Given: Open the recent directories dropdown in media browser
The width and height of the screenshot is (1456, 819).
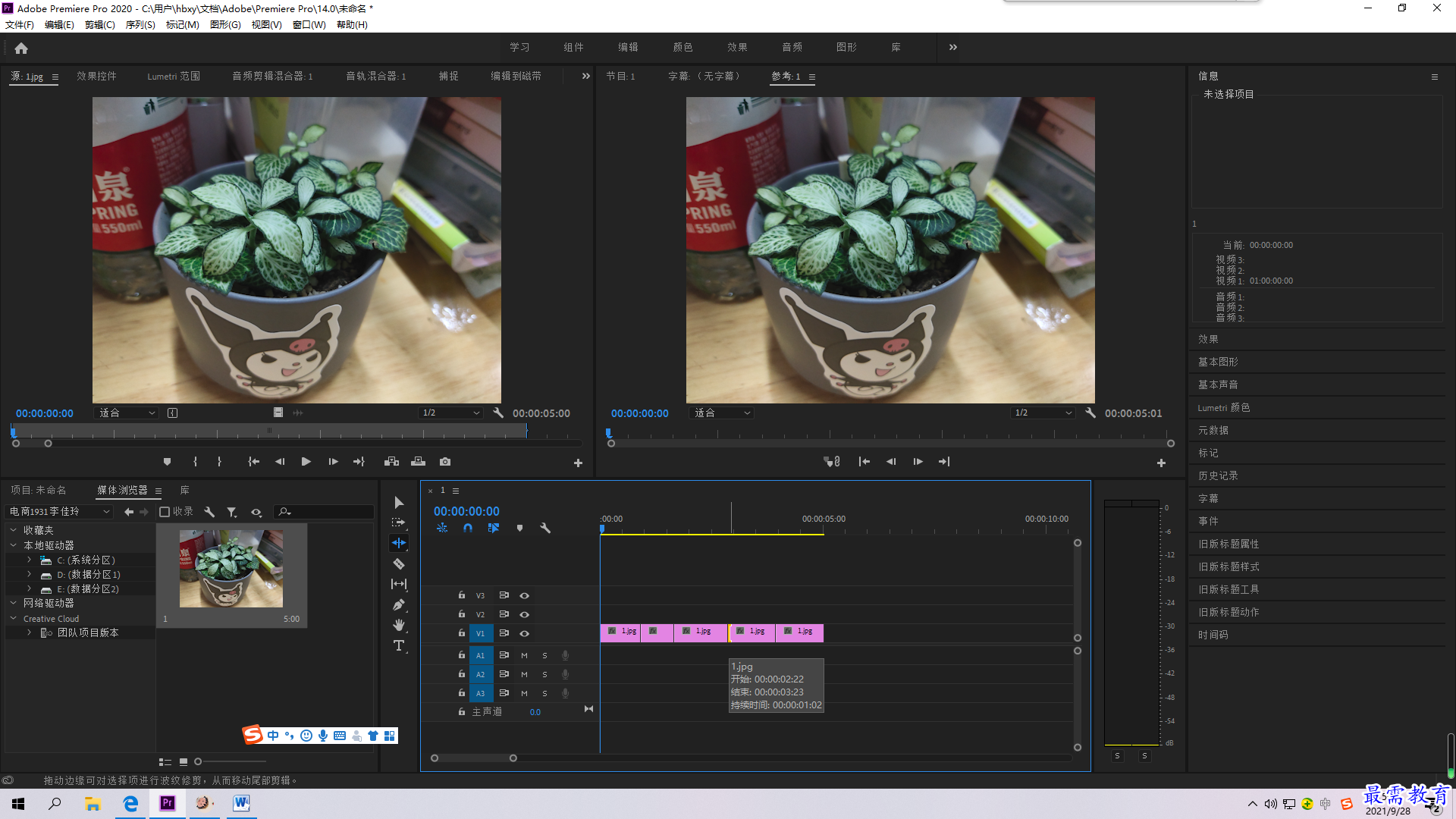Looking at the screenshot, I should tap(59, 512).
